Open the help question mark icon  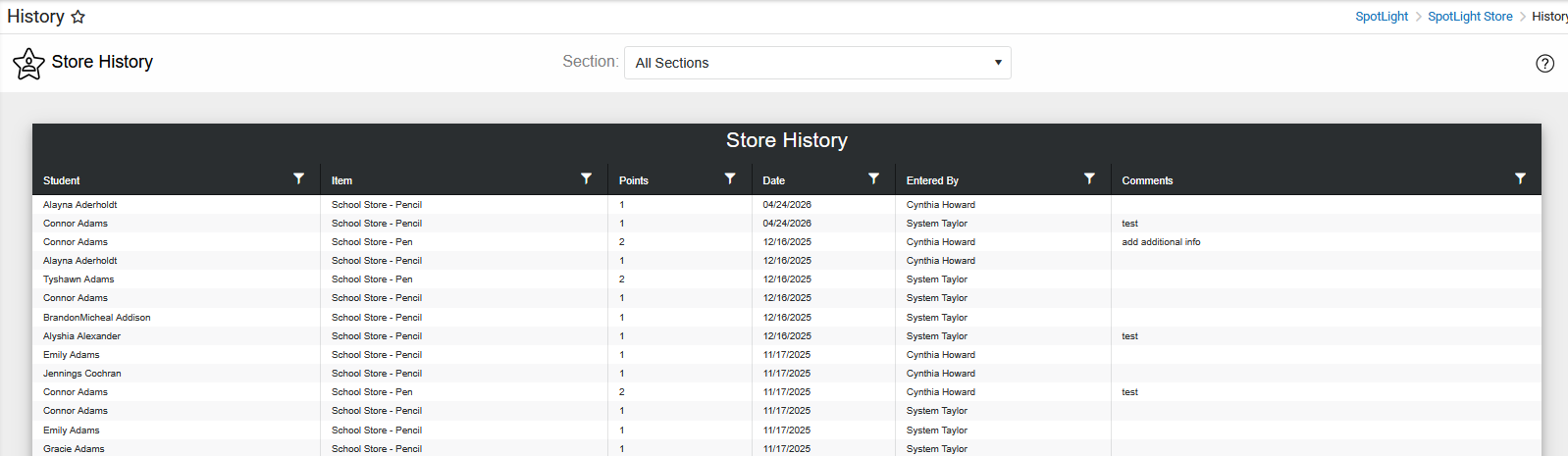1544,64
